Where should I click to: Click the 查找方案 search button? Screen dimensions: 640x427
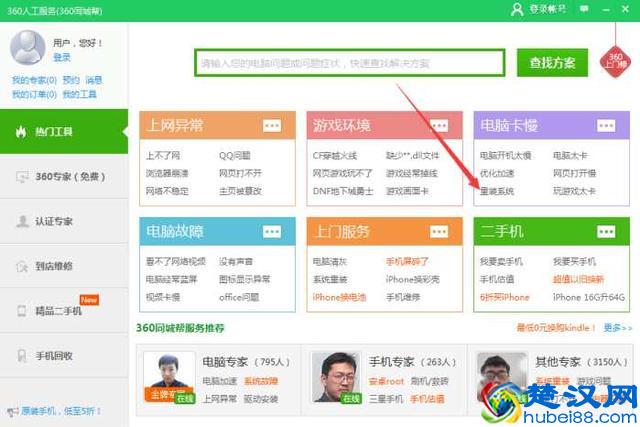pyautogui.click(x=552, y=62)
